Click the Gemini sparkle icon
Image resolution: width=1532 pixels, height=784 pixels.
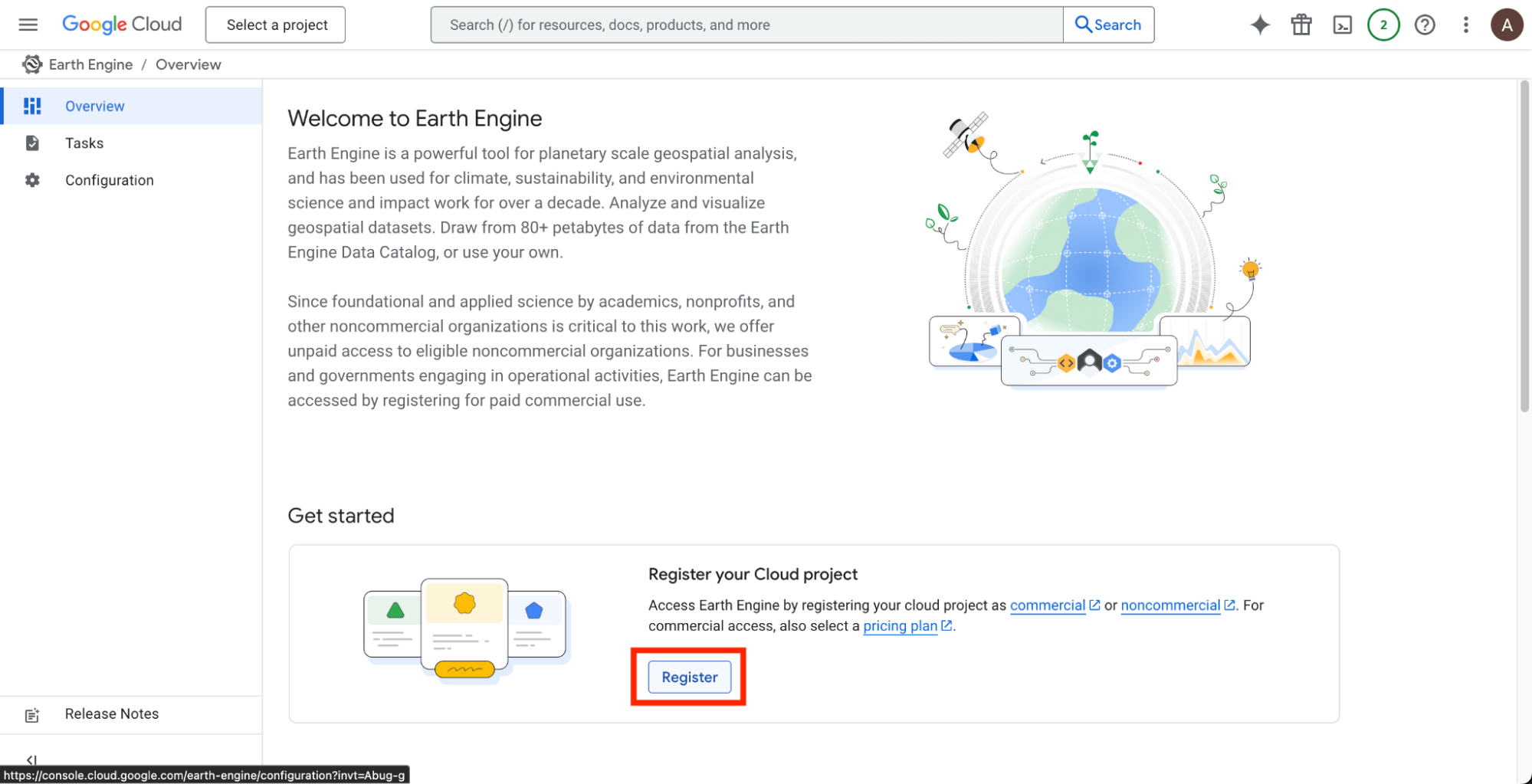[1260, 25]
